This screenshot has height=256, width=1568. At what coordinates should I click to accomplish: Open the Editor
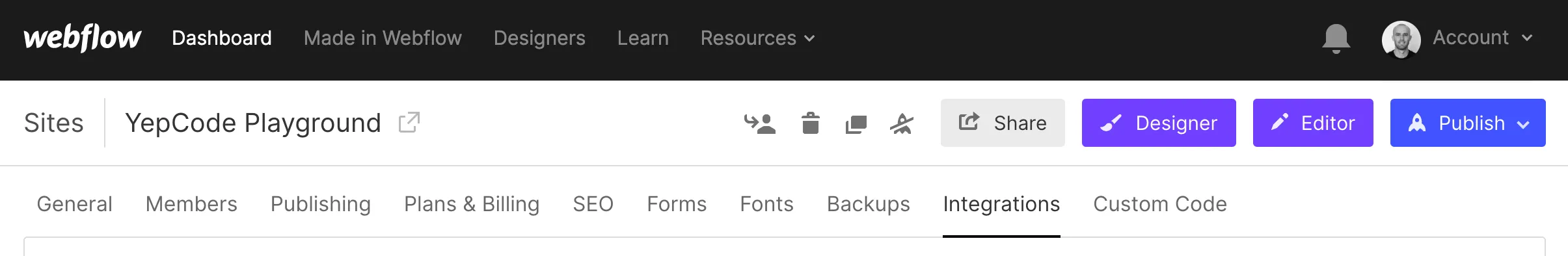1313,123
